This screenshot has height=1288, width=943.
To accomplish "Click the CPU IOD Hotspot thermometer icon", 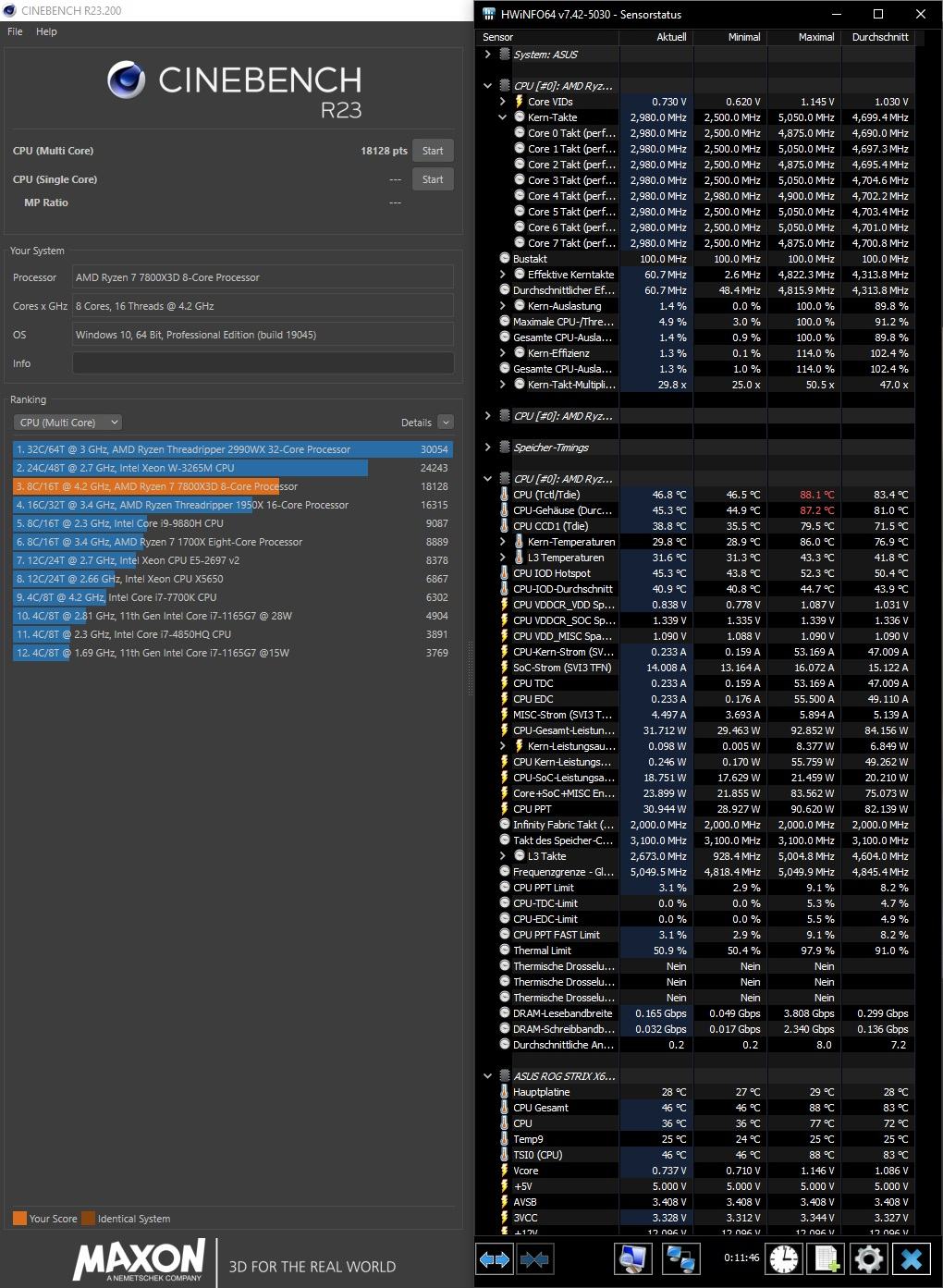I will coord(505,573).
